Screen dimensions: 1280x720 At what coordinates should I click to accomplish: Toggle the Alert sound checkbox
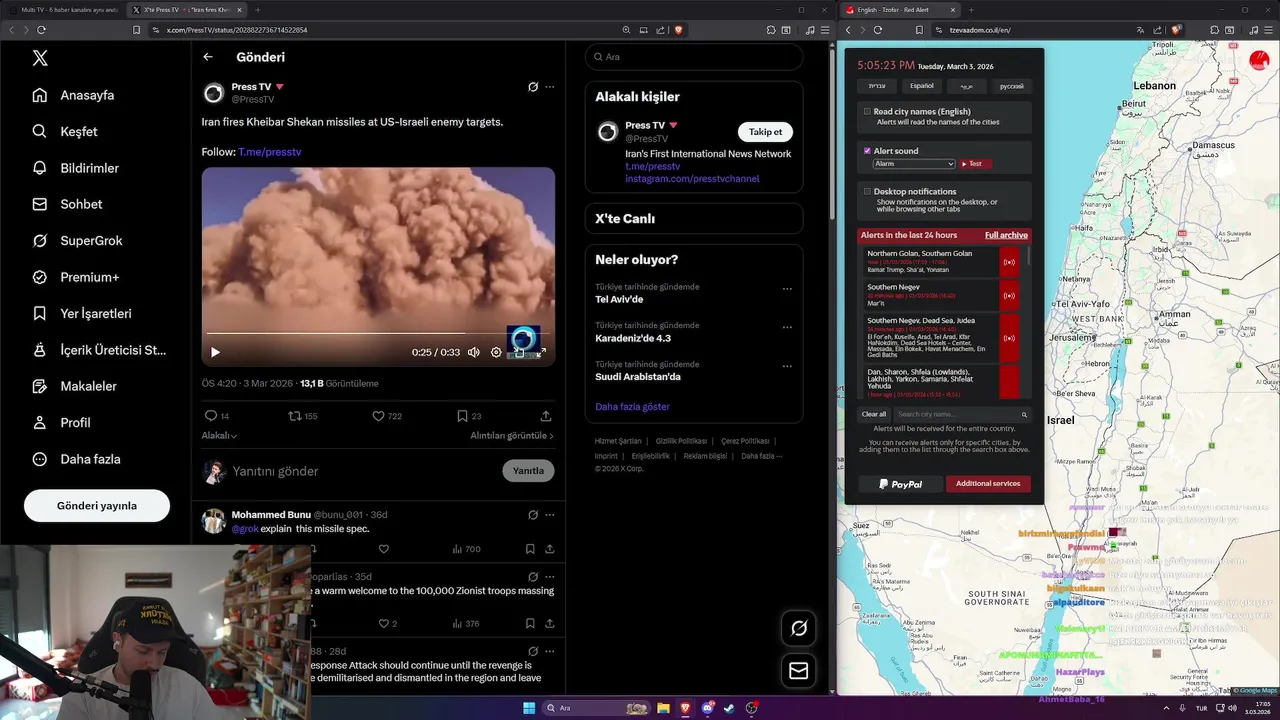(867, 151)
